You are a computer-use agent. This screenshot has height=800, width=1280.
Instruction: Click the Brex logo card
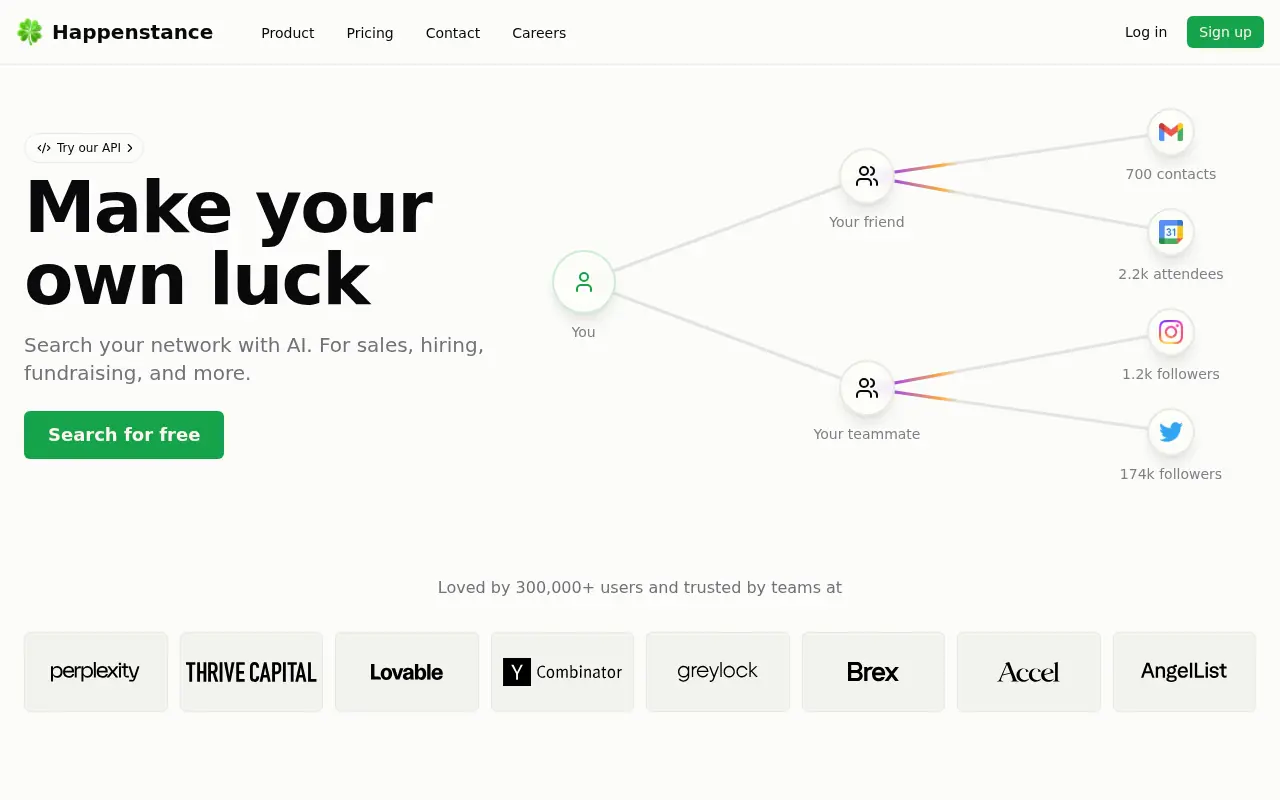coord(873,672)
